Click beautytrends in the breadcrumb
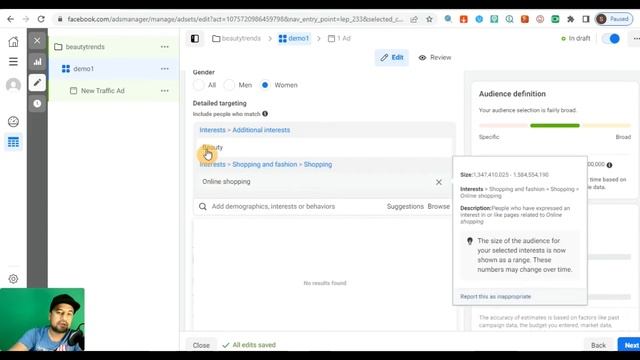The height and width of the screenshot is (360, 640). coord(236,38)
